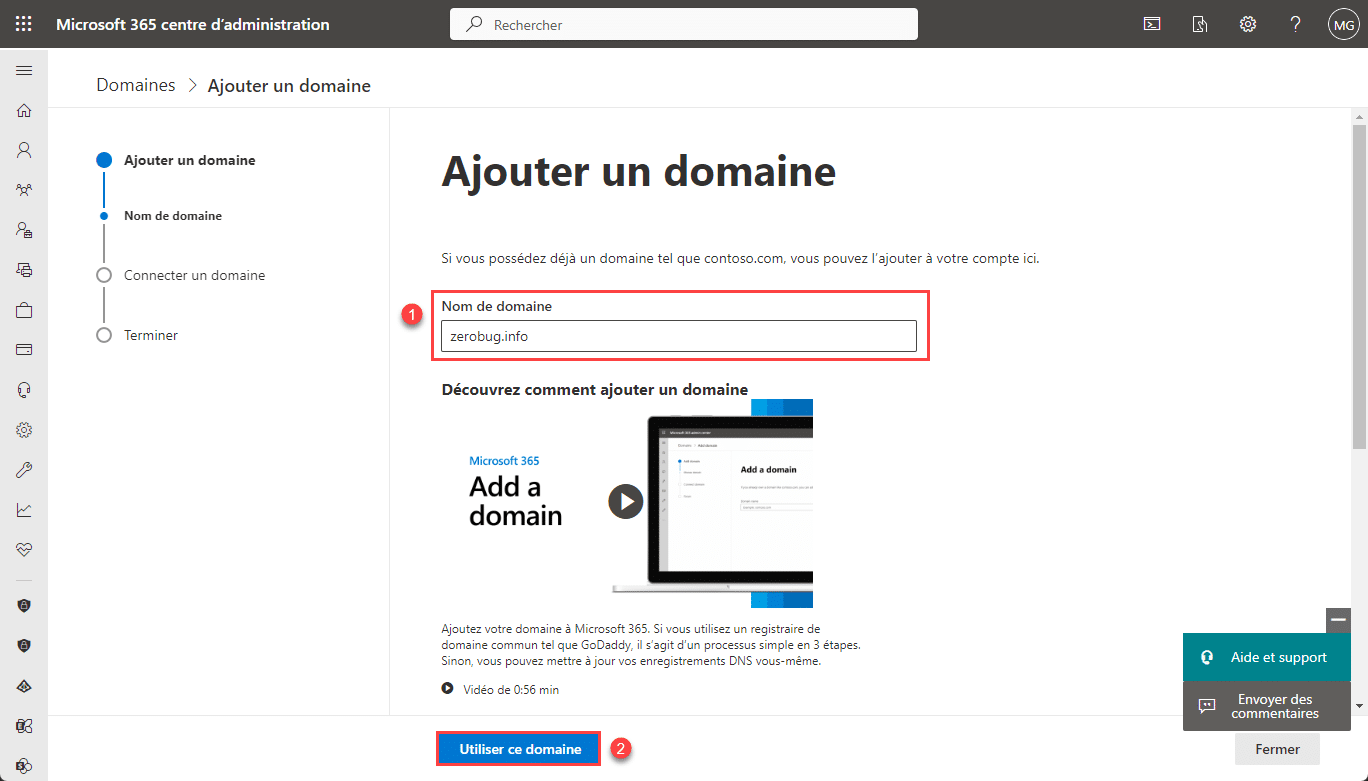Viewport: 1368px width, 781px height.
Task: Open SharePoint admin center icon
Action: (24, 765)
